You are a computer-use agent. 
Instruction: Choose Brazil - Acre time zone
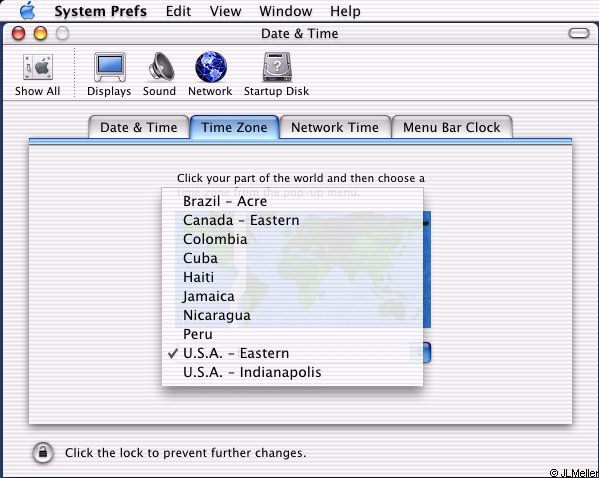[292, 201]
